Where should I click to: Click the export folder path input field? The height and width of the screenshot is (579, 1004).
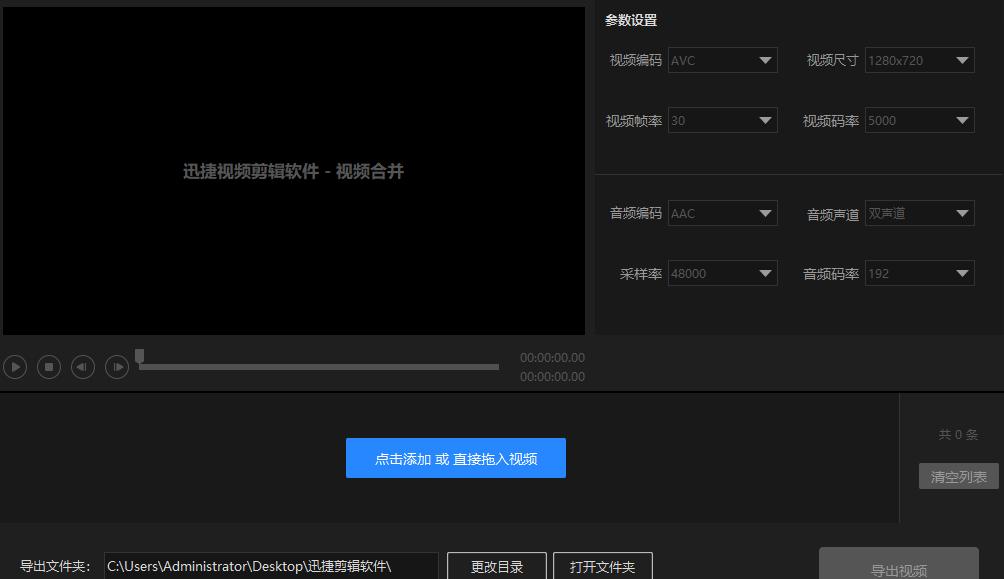270,565
